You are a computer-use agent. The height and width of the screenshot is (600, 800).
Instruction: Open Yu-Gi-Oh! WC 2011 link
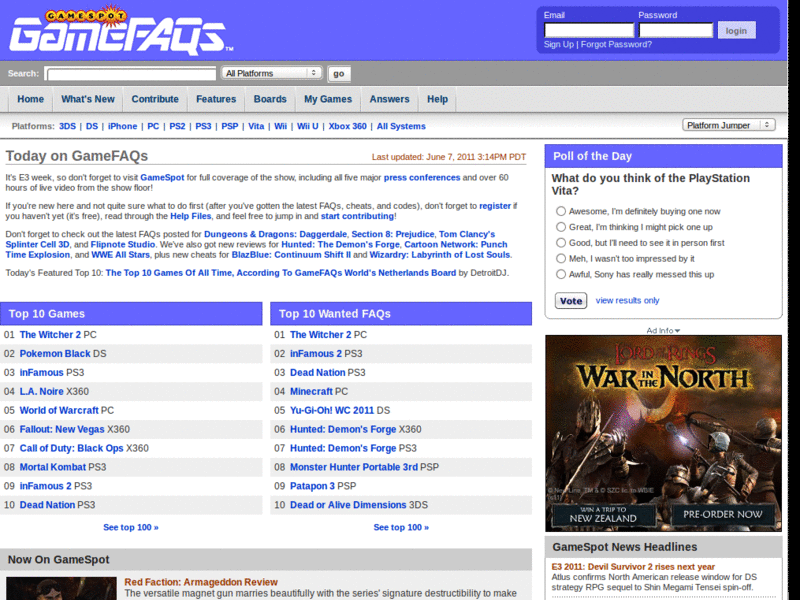[332, 410]
